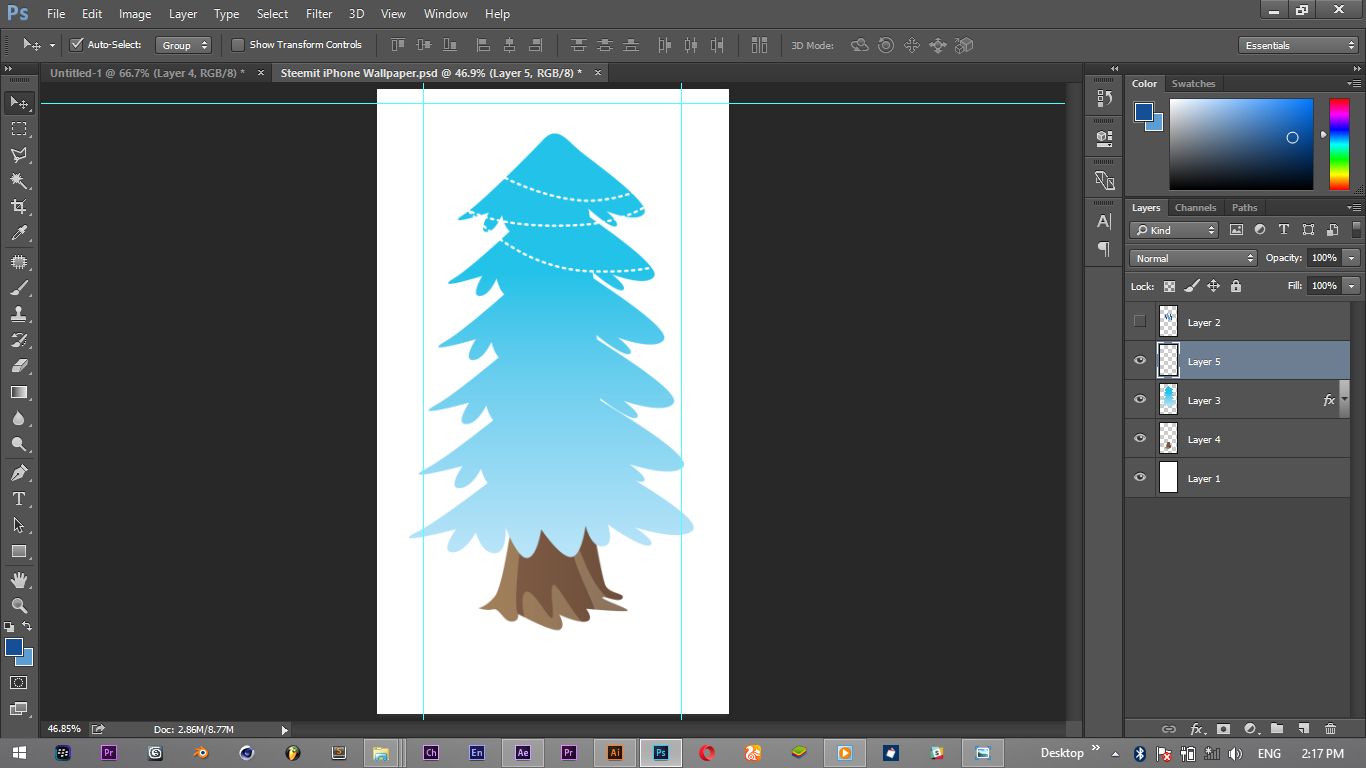Open Essentials workspace dropdown
The width and height of the screenshot is (1366, 768).
click(x=1298, y=45)
